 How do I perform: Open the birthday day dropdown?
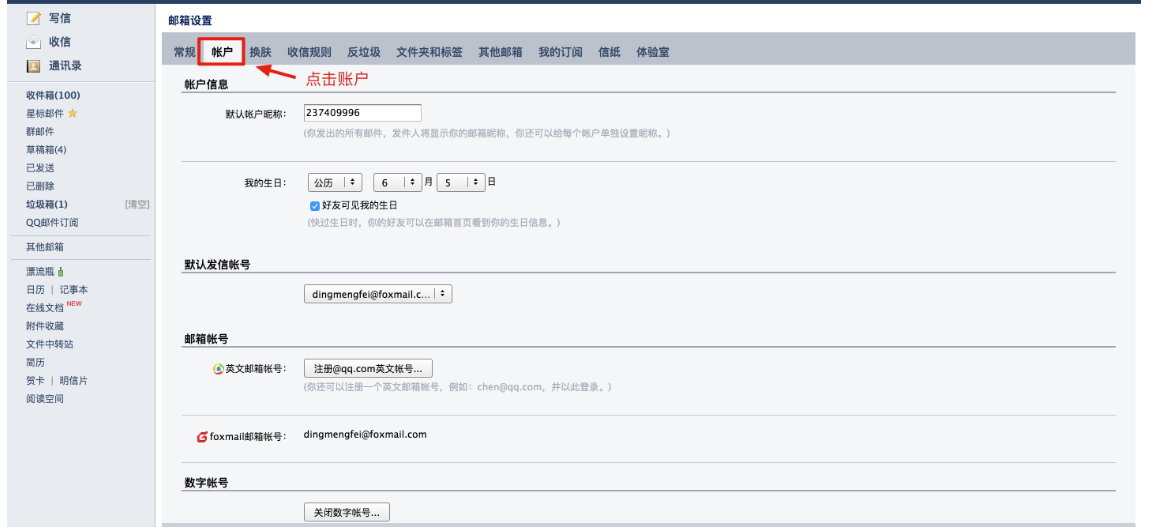point(461,183)
